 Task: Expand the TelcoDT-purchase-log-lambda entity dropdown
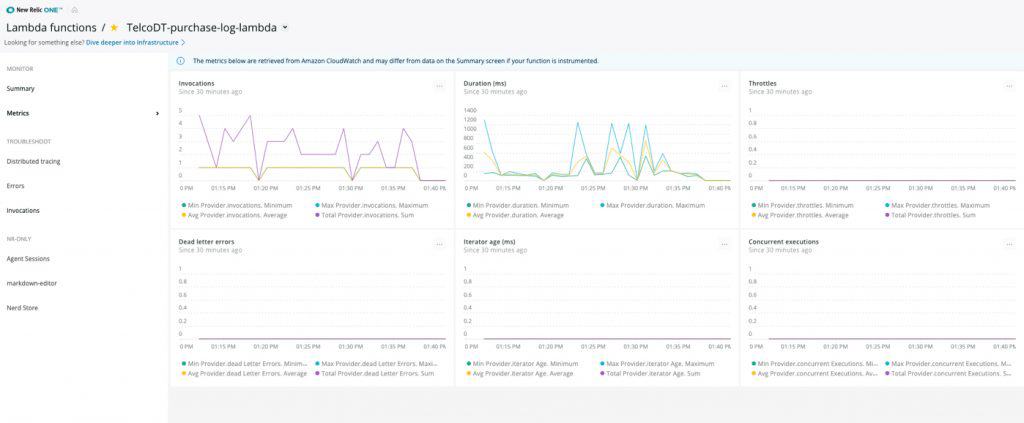point(285,28)
